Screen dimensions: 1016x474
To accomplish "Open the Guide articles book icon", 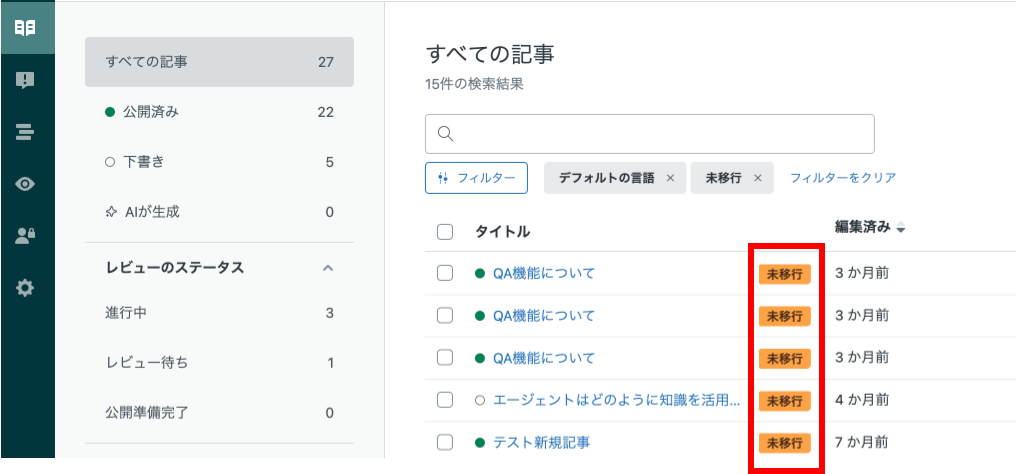I will tap(25, 28).
